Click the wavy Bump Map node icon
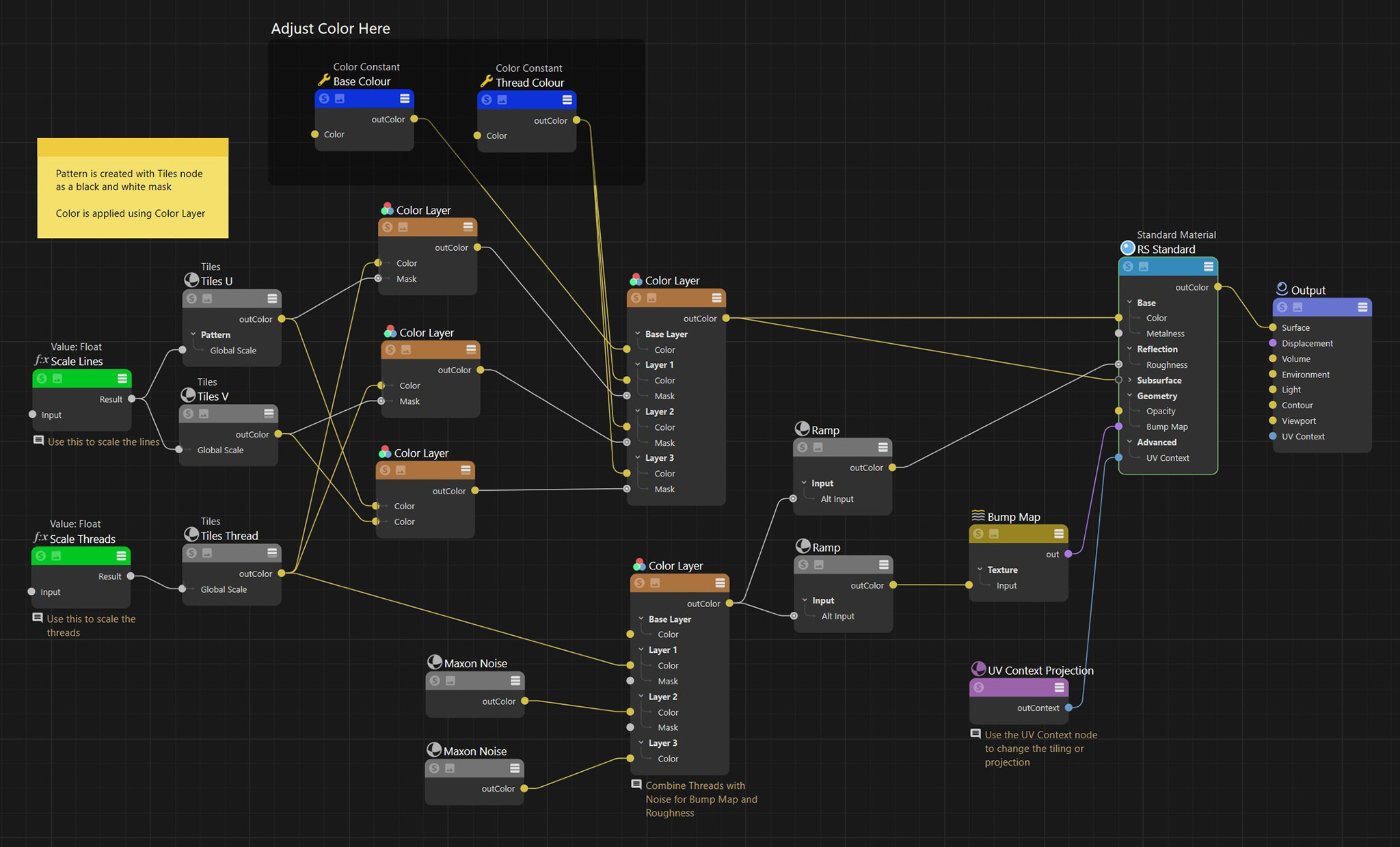 978,516
